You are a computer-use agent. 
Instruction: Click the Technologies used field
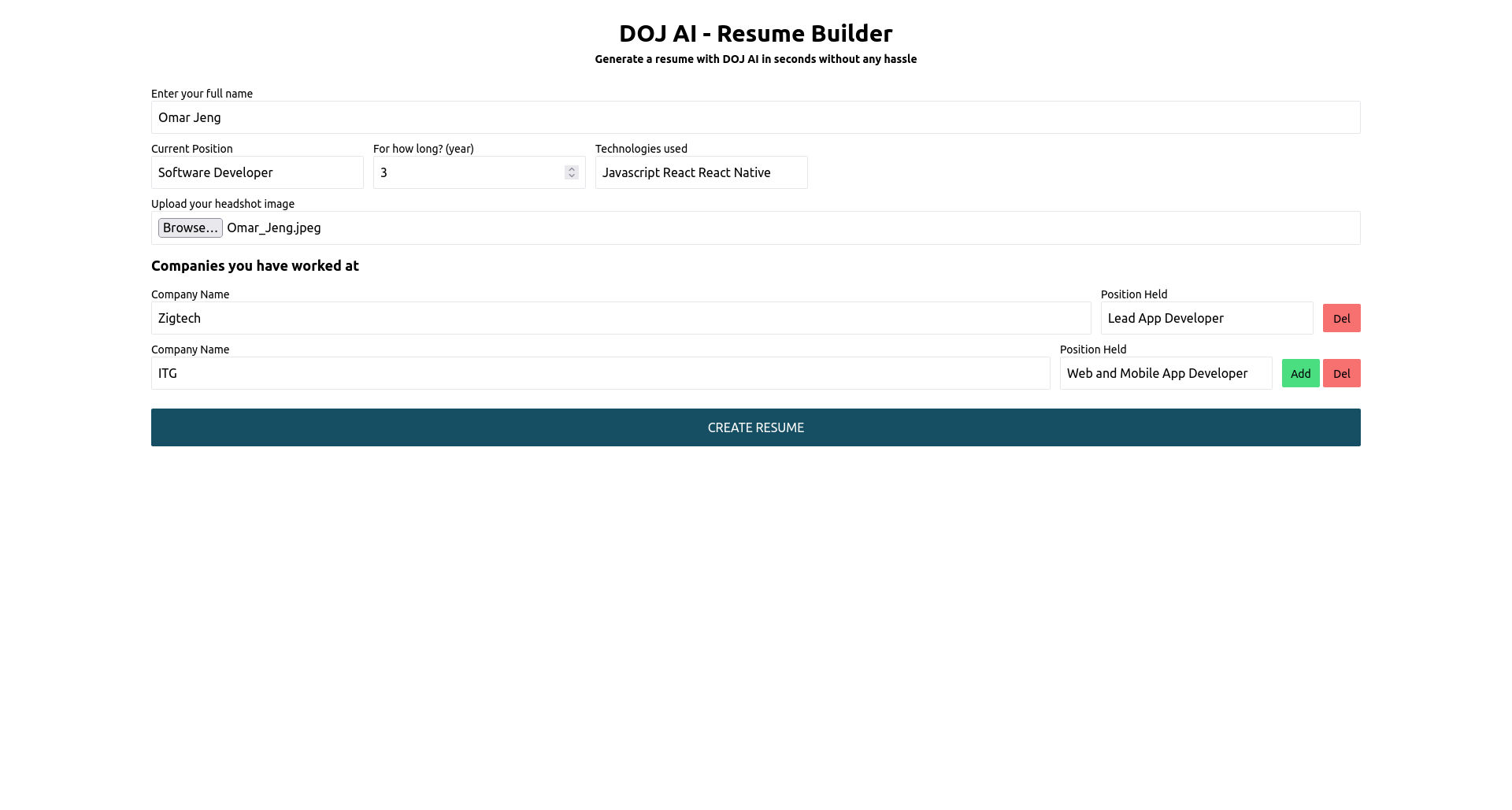(x=700, y=172)
